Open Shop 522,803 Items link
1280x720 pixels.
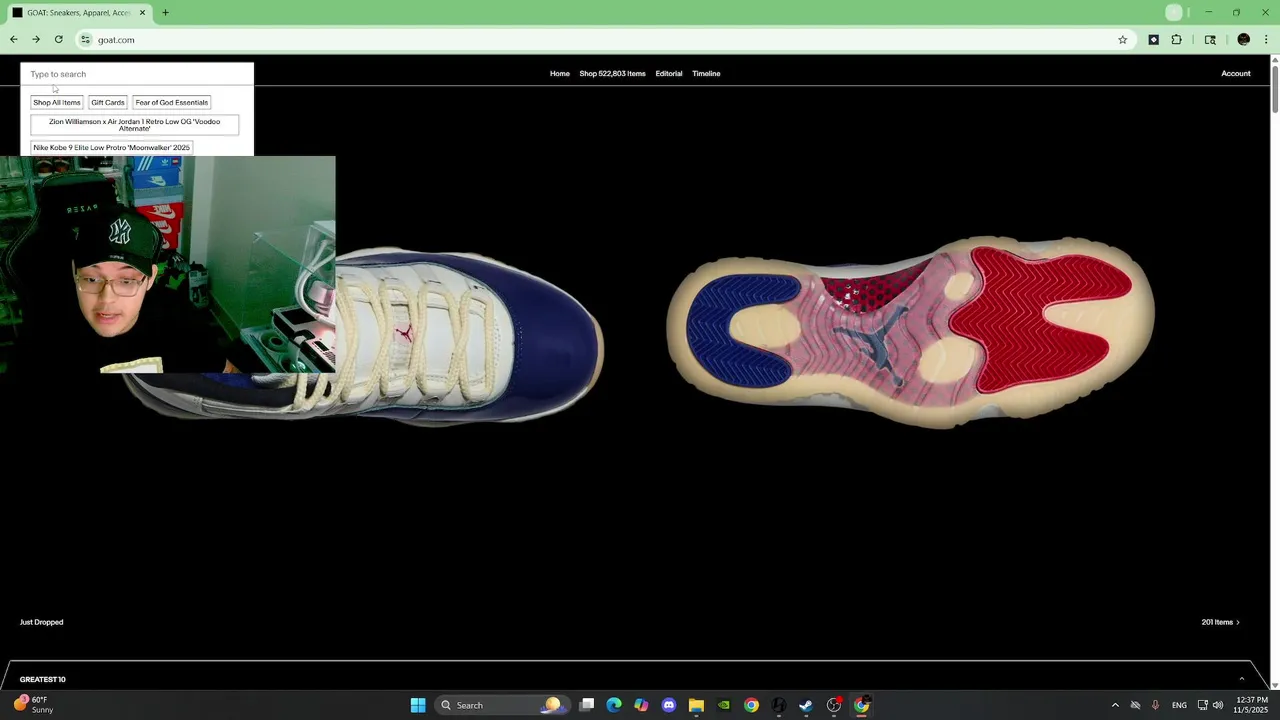point(612,73)
